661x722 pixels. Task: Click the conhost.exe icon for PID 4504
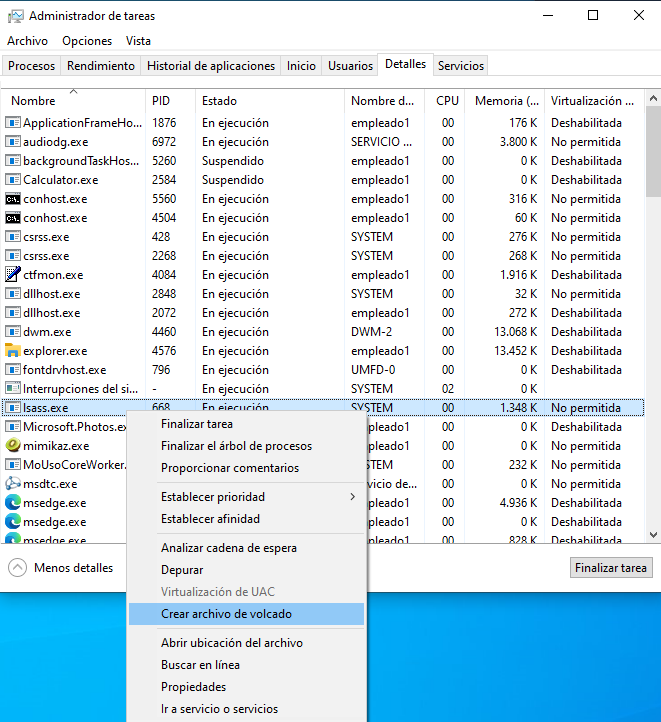pos(13,218)
